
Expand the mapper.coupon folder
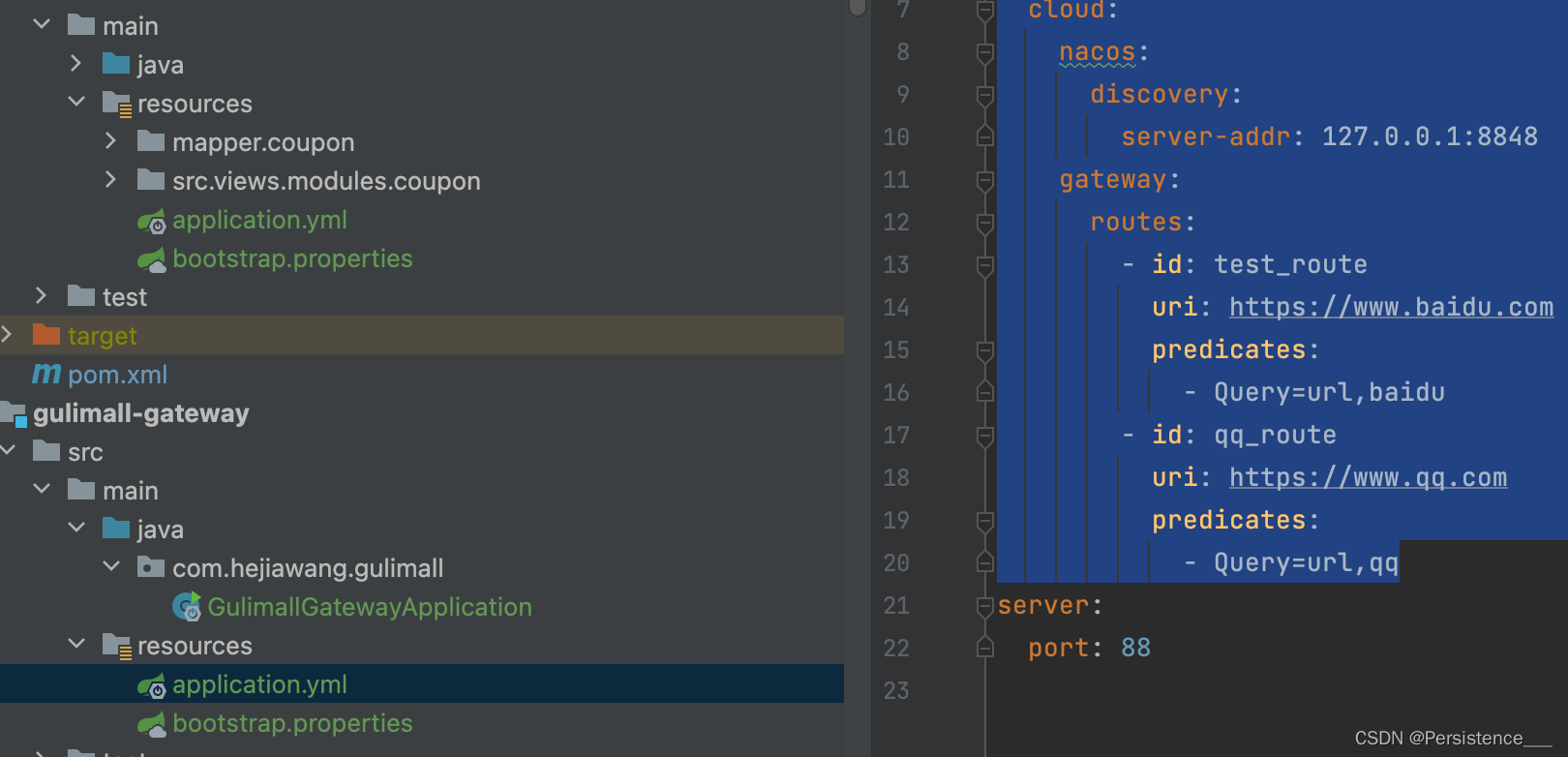click(111, 140)
